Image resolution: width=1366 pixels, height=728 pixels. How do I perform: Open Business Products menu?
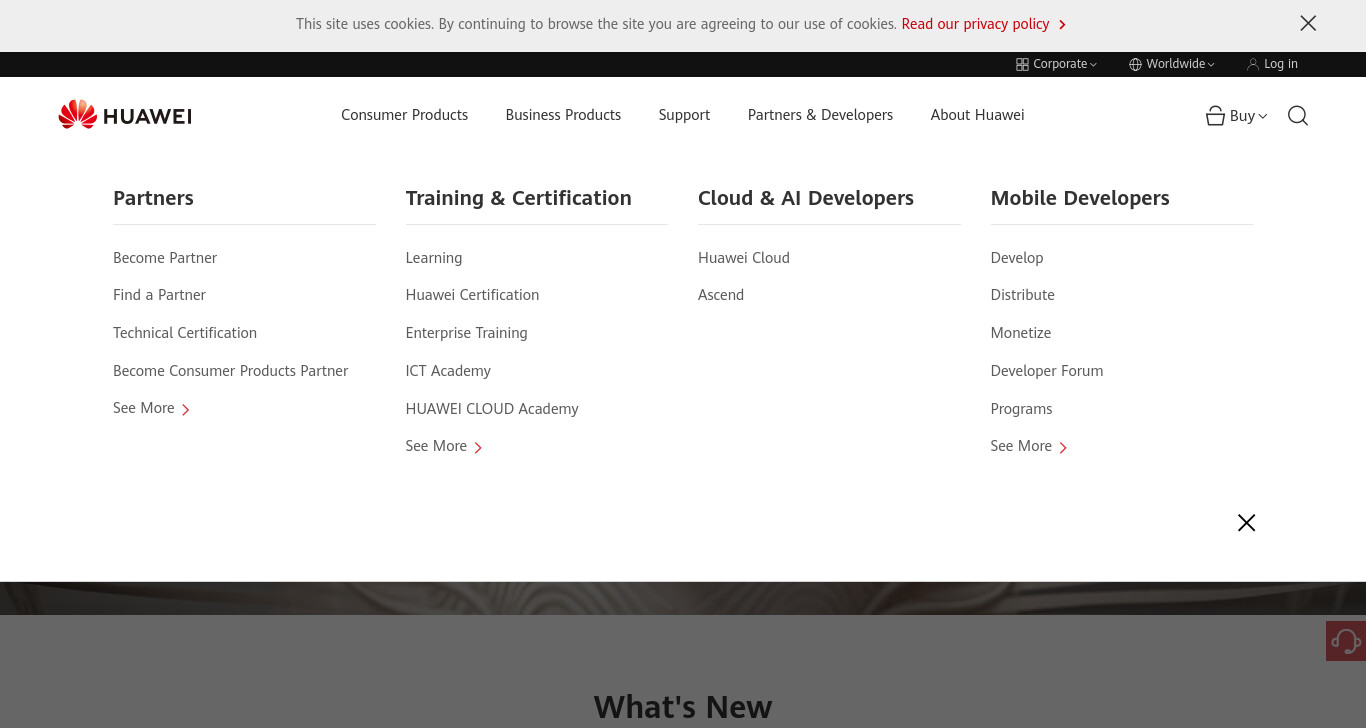[x=563, y=115]
